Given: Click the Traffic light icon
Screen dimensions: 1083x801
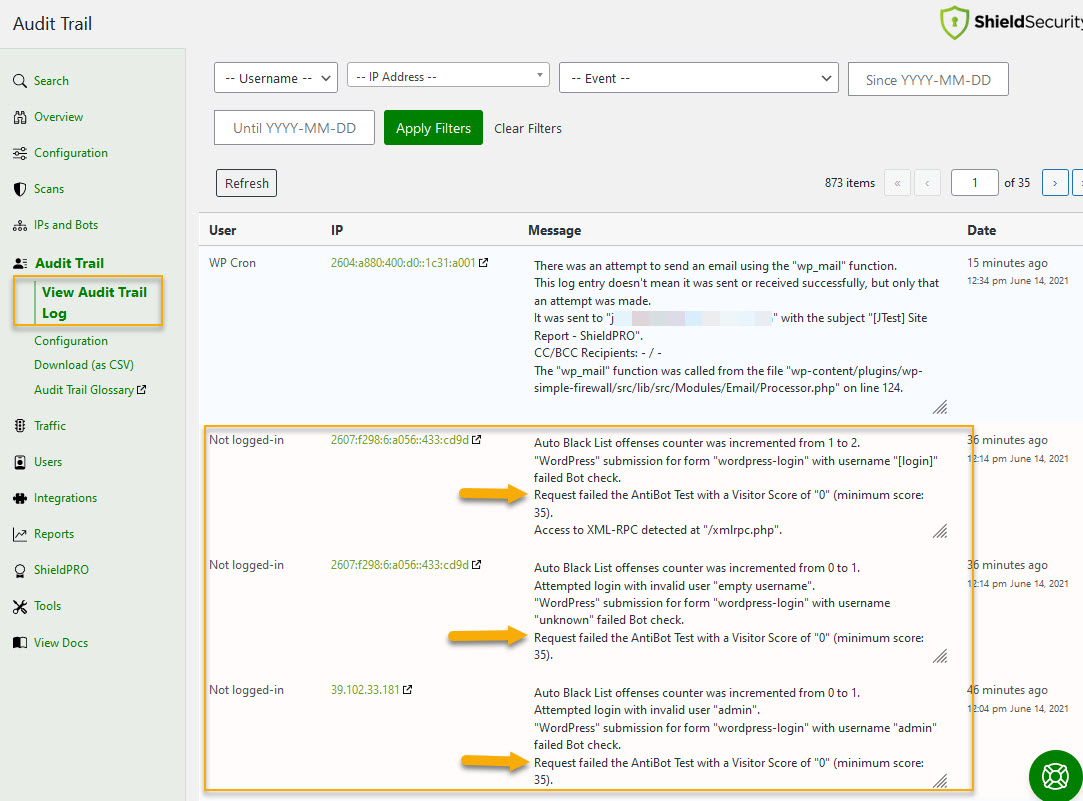Looking at the screenshot, I should tap(20, 426).
